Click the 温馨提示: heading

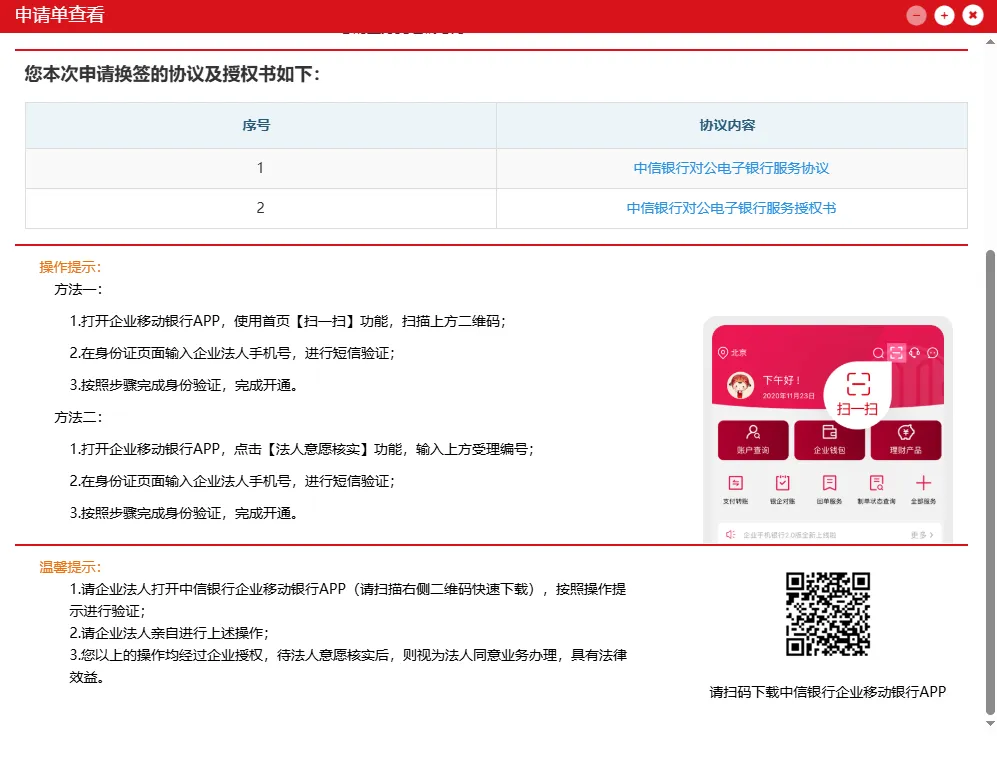(x=70, y=567)
